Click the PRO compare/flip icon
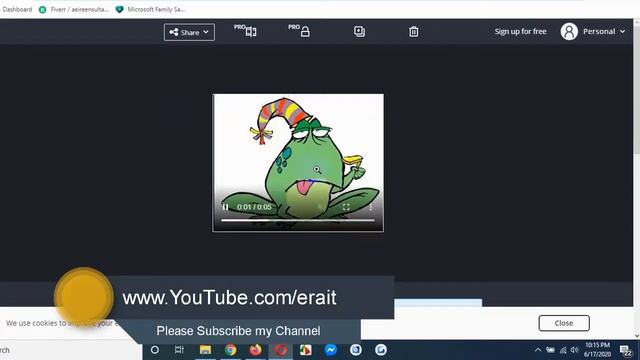640x360 pixels. (x=246, y=31)
